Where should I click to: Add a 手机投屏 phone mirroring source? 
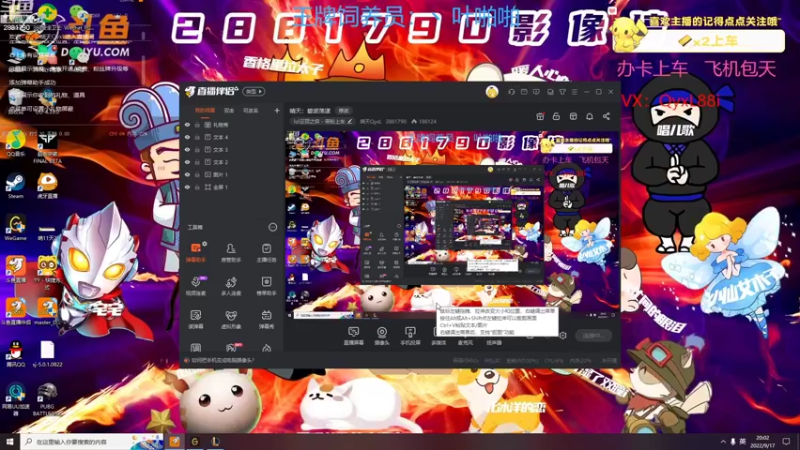point(410,336)
